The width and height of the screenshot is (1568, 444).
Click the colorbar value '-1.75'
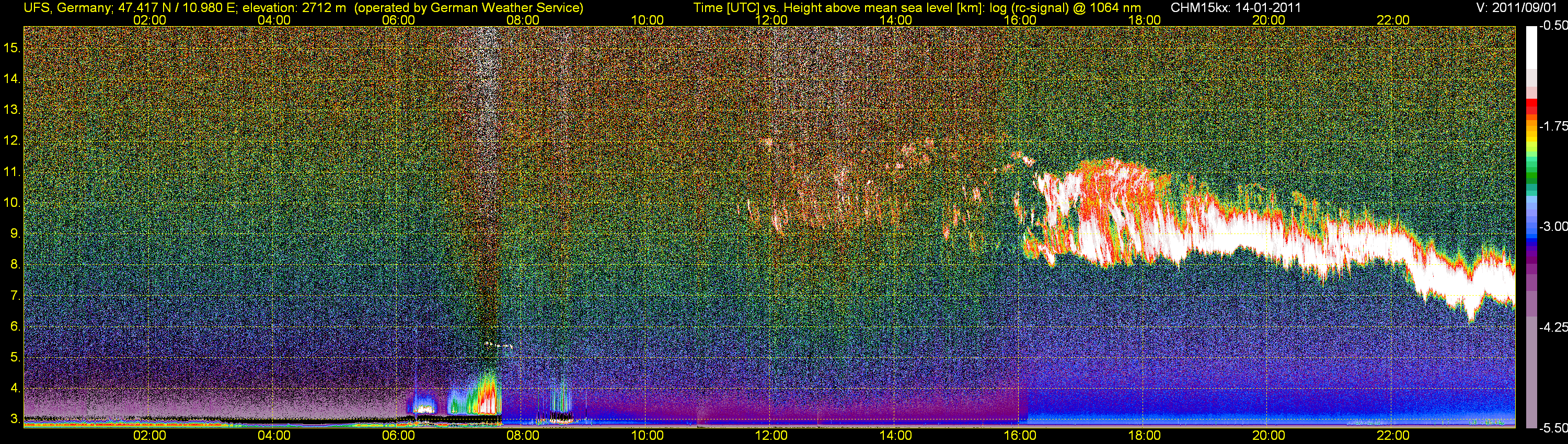(1553, 126)
